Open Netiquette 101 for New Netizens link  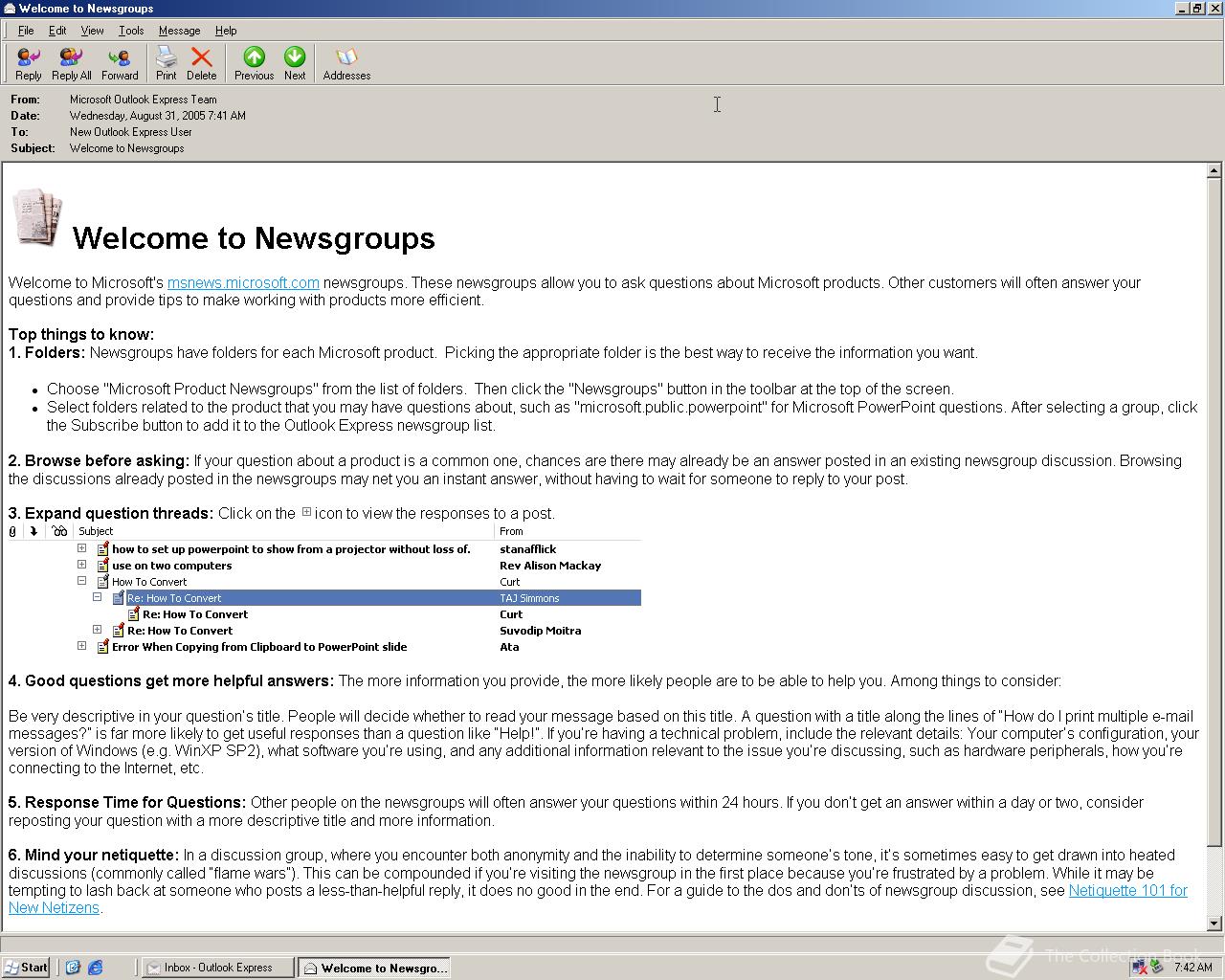[x=1127, y=890]
